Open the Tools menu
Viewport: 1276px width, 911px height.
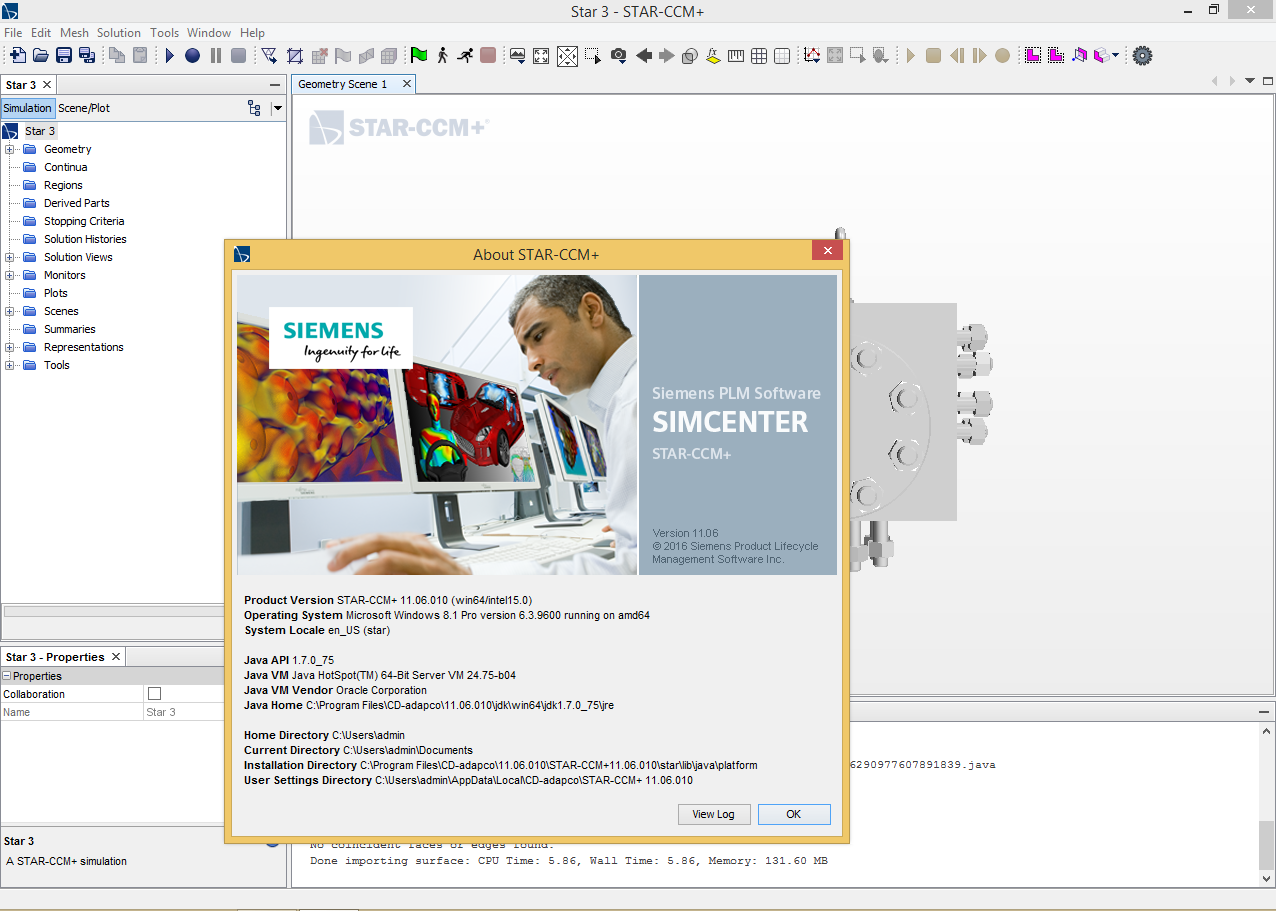click(x=165, y=33)
